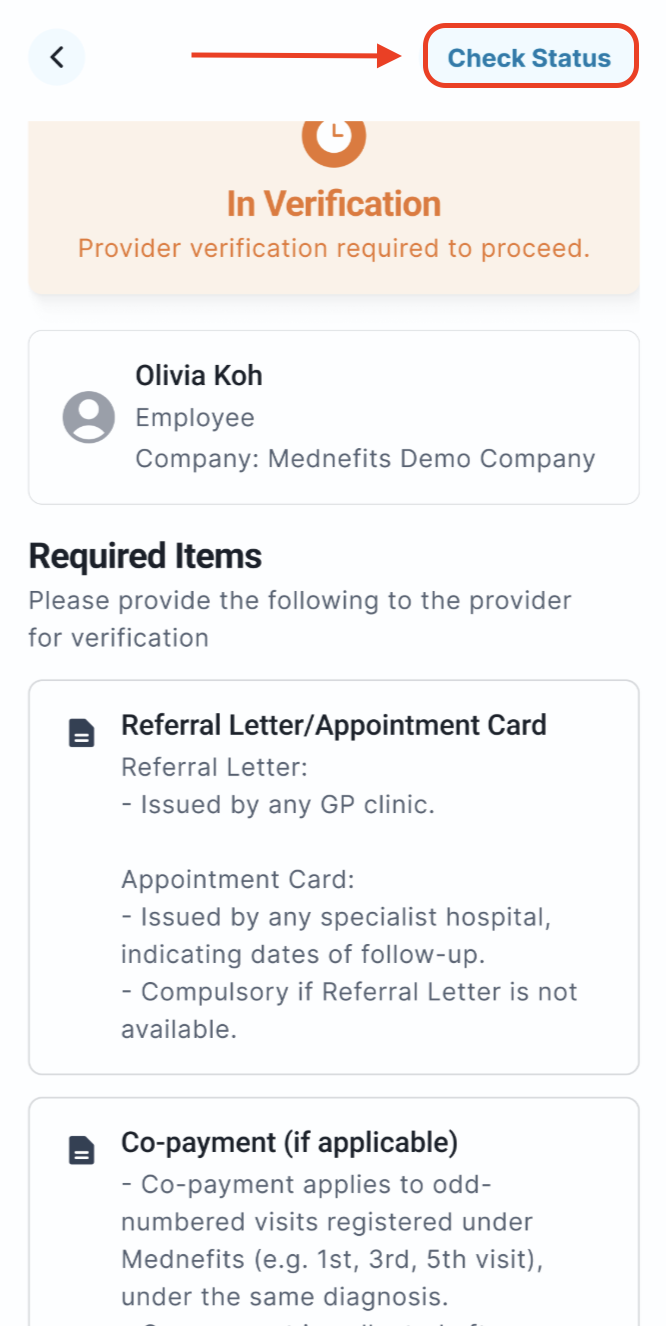
Task: Open the Co-payment (if applicable) title
Action: pyautogui.click(x=289, y=1142)
